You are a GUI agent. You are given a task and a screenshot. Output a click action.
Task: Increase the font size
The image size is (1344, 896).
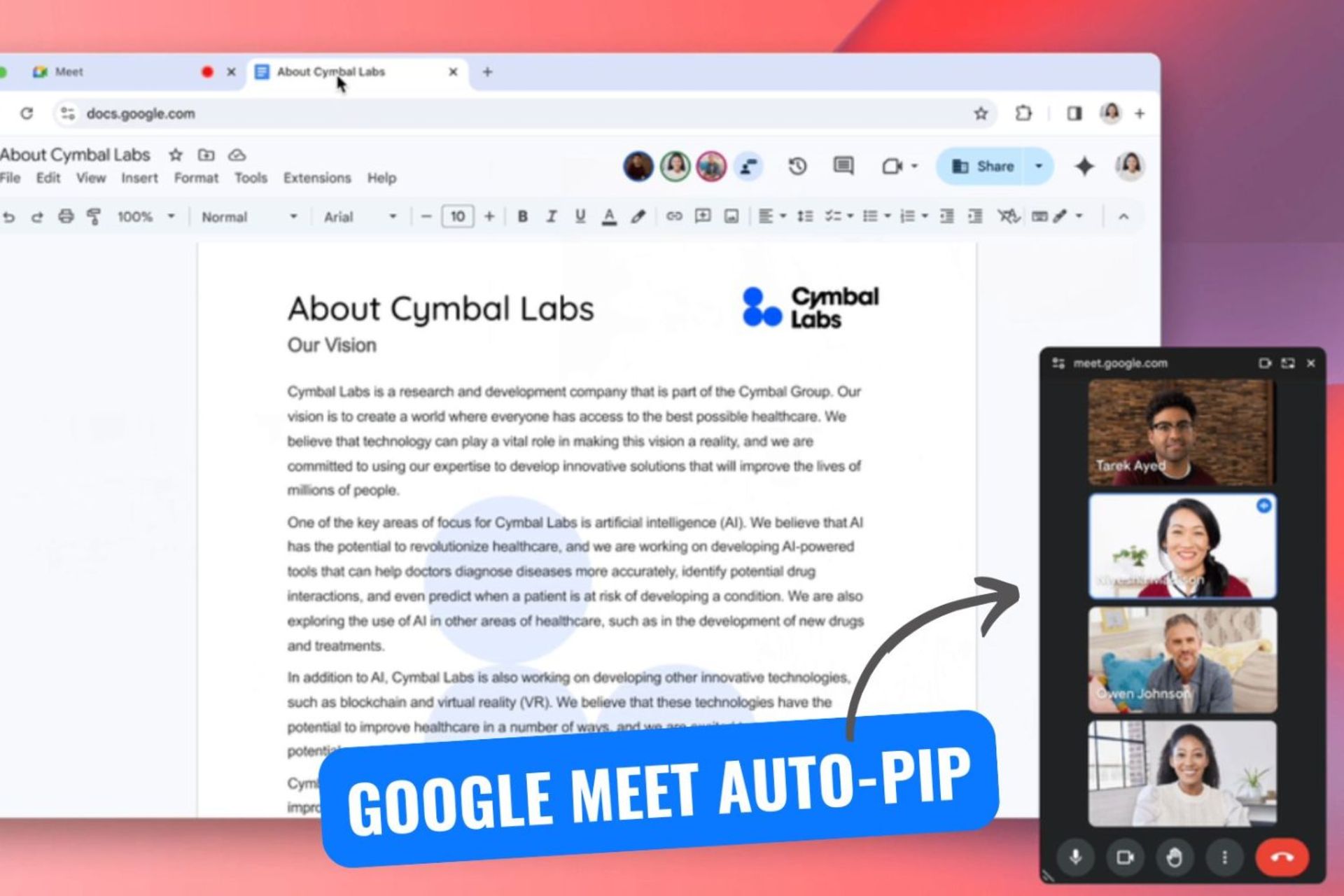(489, 217)
